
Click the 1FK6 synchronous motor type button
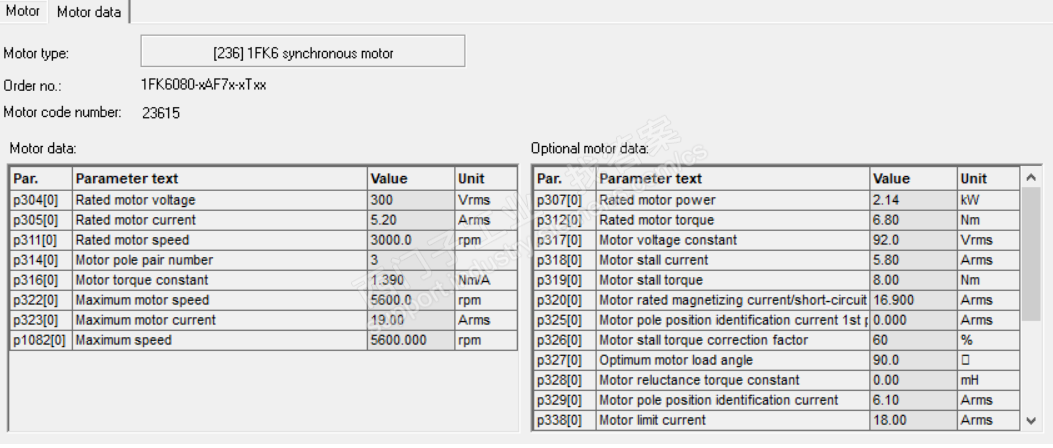[303, 52]
